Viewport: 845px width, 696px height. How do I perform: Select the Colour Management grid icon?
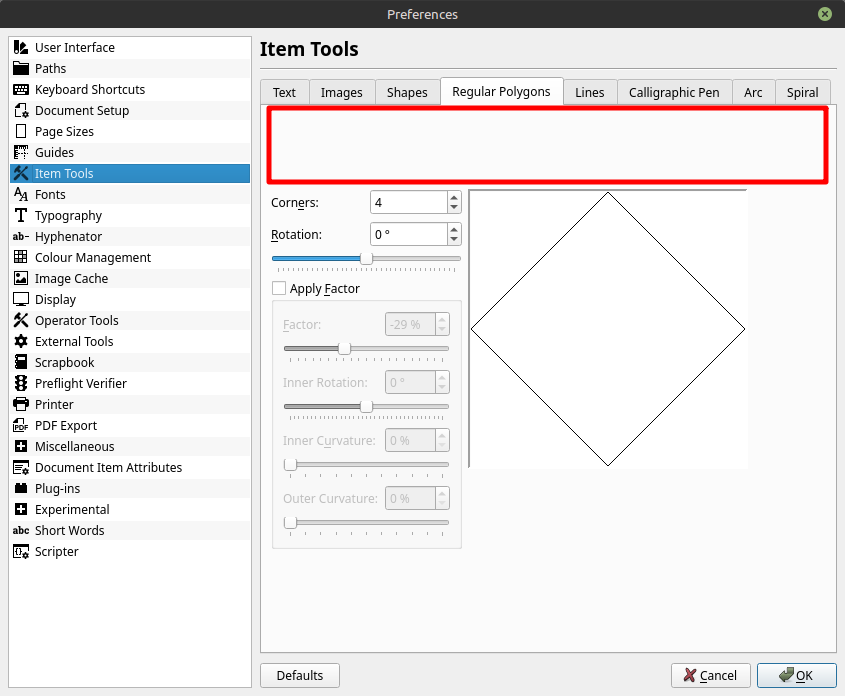coord(21,258)
